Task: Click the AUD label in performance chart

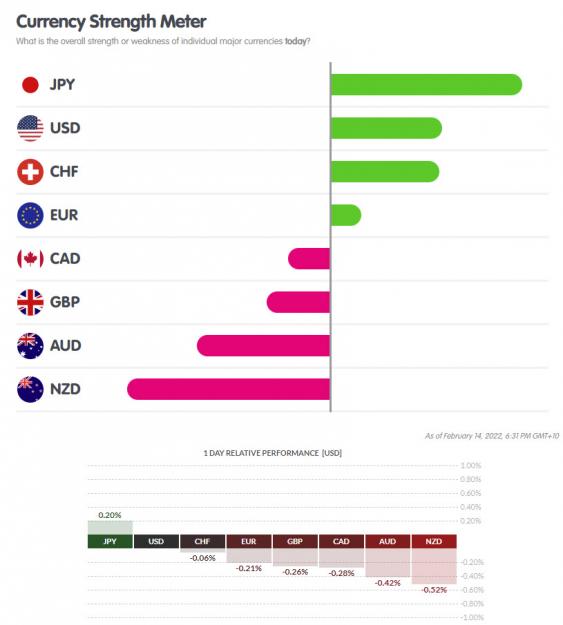Action: tap(388, 541)
